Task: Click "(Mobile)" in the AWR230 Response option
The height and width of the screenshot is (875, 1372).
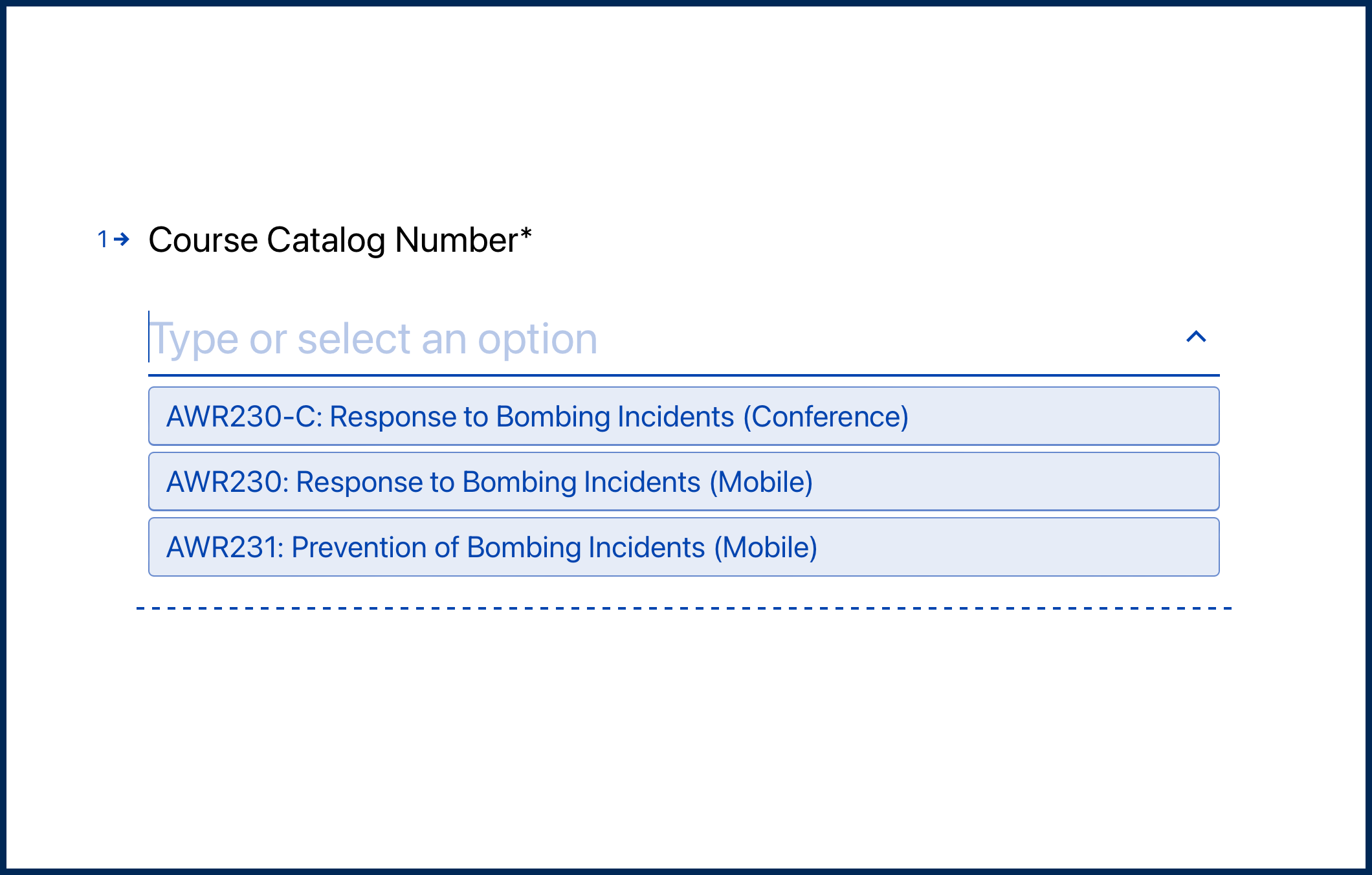Action: [761, 482]
